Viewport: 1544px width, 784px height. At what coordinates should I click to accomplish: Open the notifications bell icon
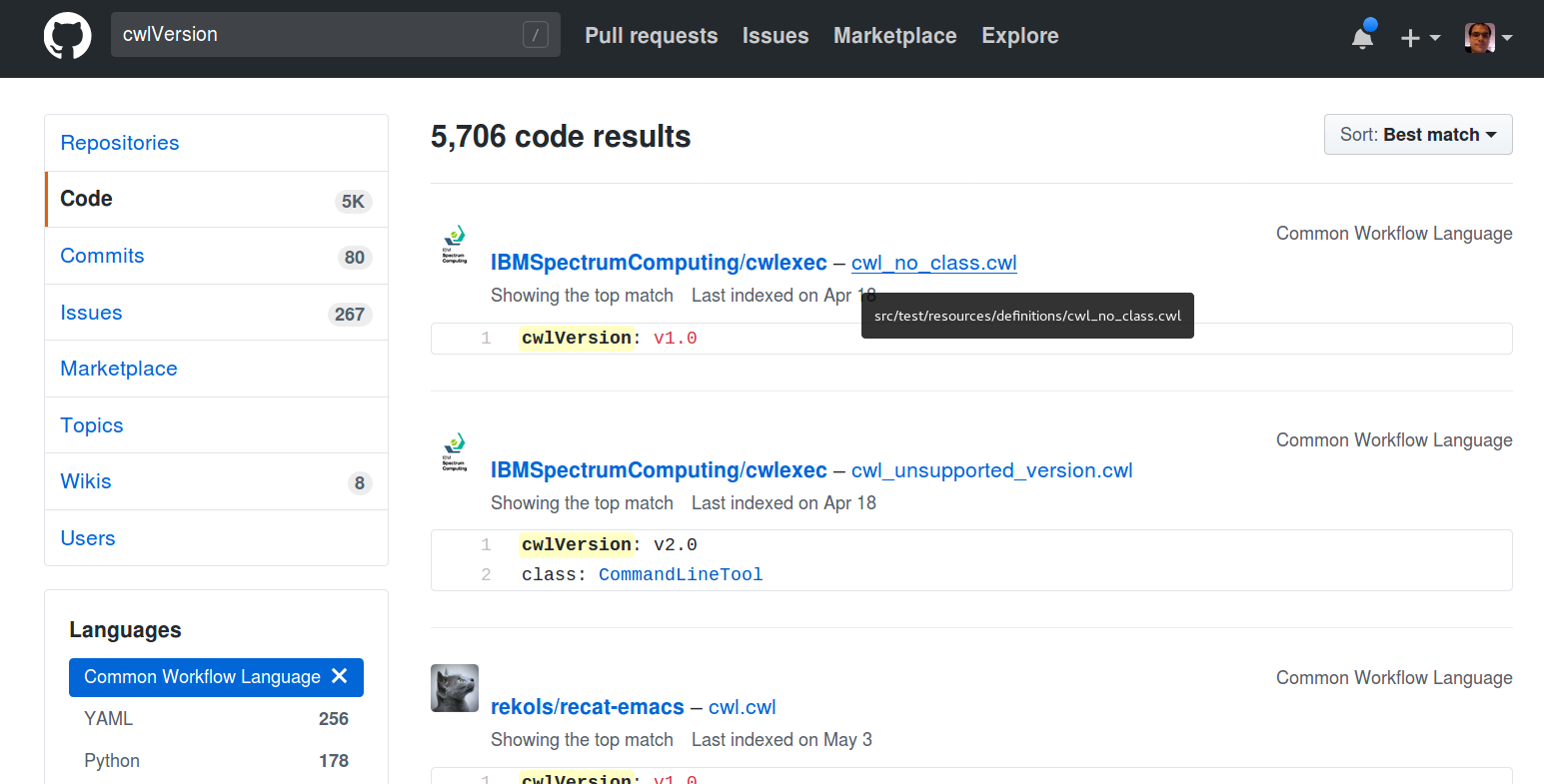pos(1362,38)
